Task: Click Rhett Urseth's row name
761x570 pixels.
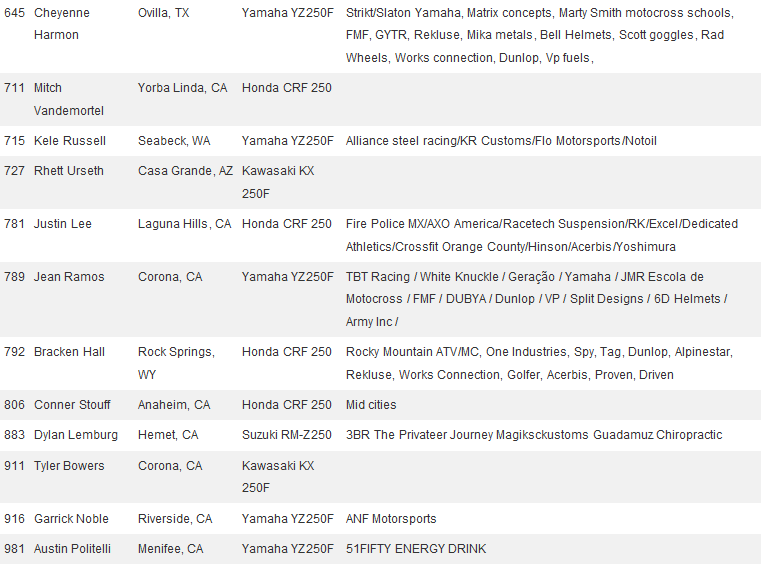Action: (68, 171)
